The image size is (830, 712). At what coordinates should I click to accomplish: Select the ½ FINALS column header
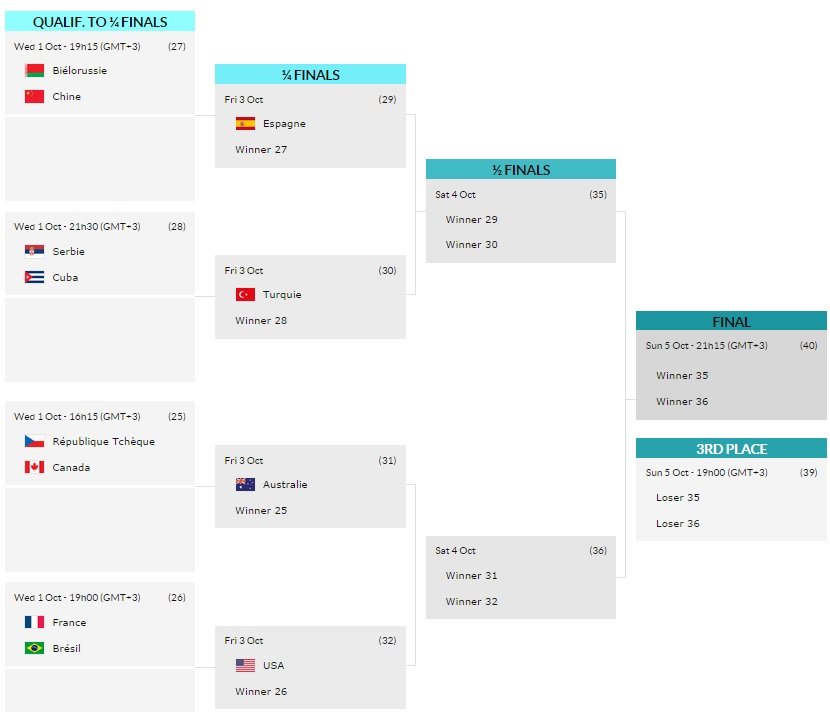[x=520, y=170]
